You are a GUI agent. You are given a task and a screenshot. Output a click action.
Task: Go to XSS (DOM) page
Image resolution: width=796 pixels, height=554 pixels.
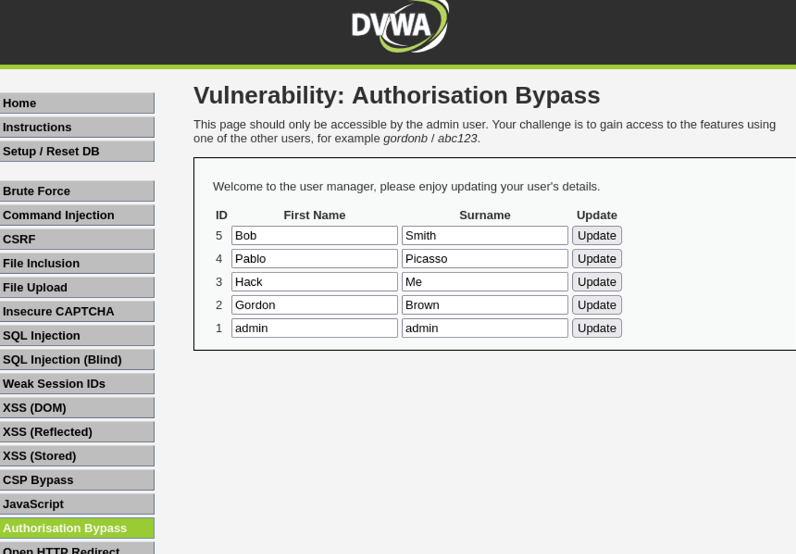[77, 408]
